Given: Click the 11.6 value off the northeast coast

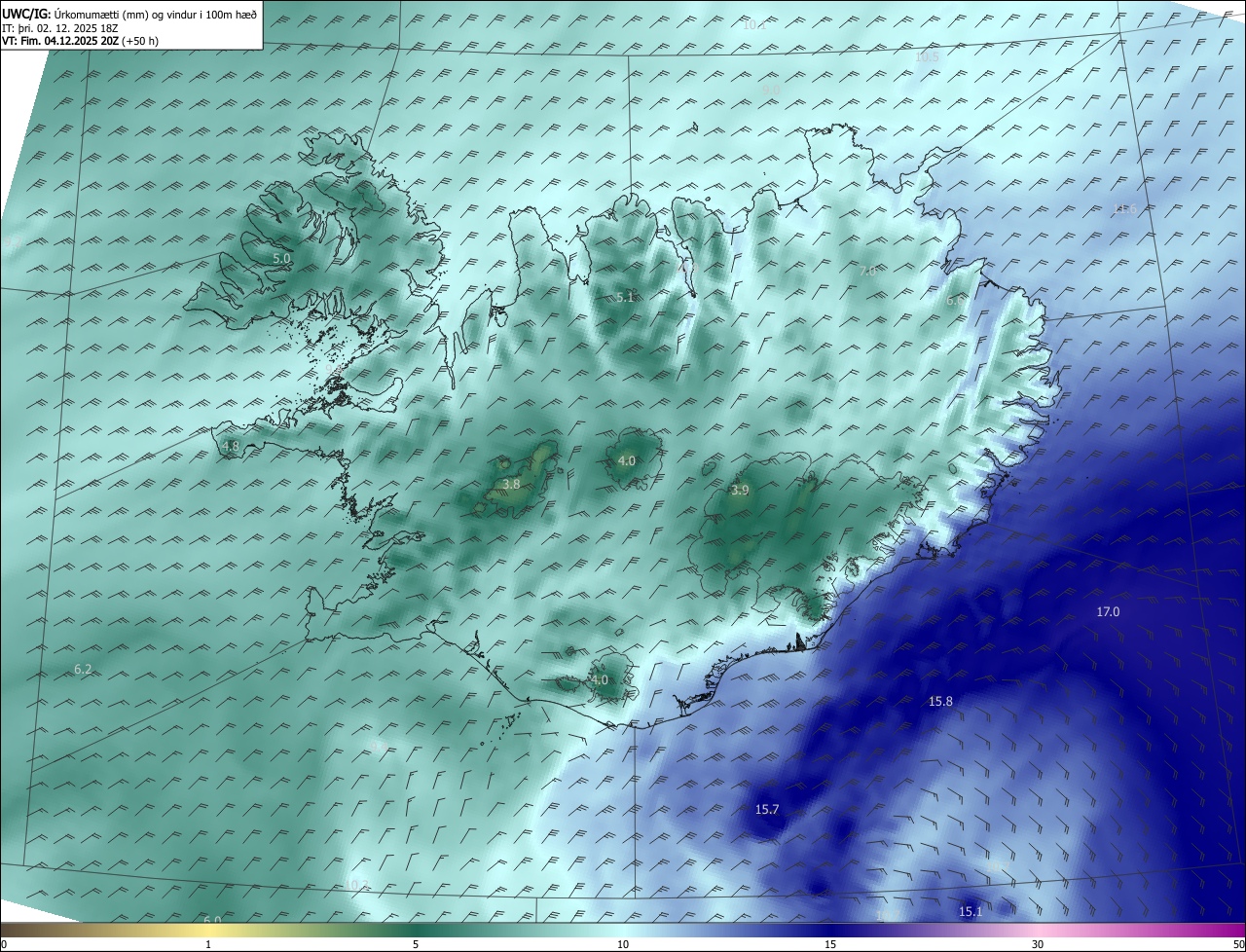Looking at the screenshot, I should [x=1125, y=210].
